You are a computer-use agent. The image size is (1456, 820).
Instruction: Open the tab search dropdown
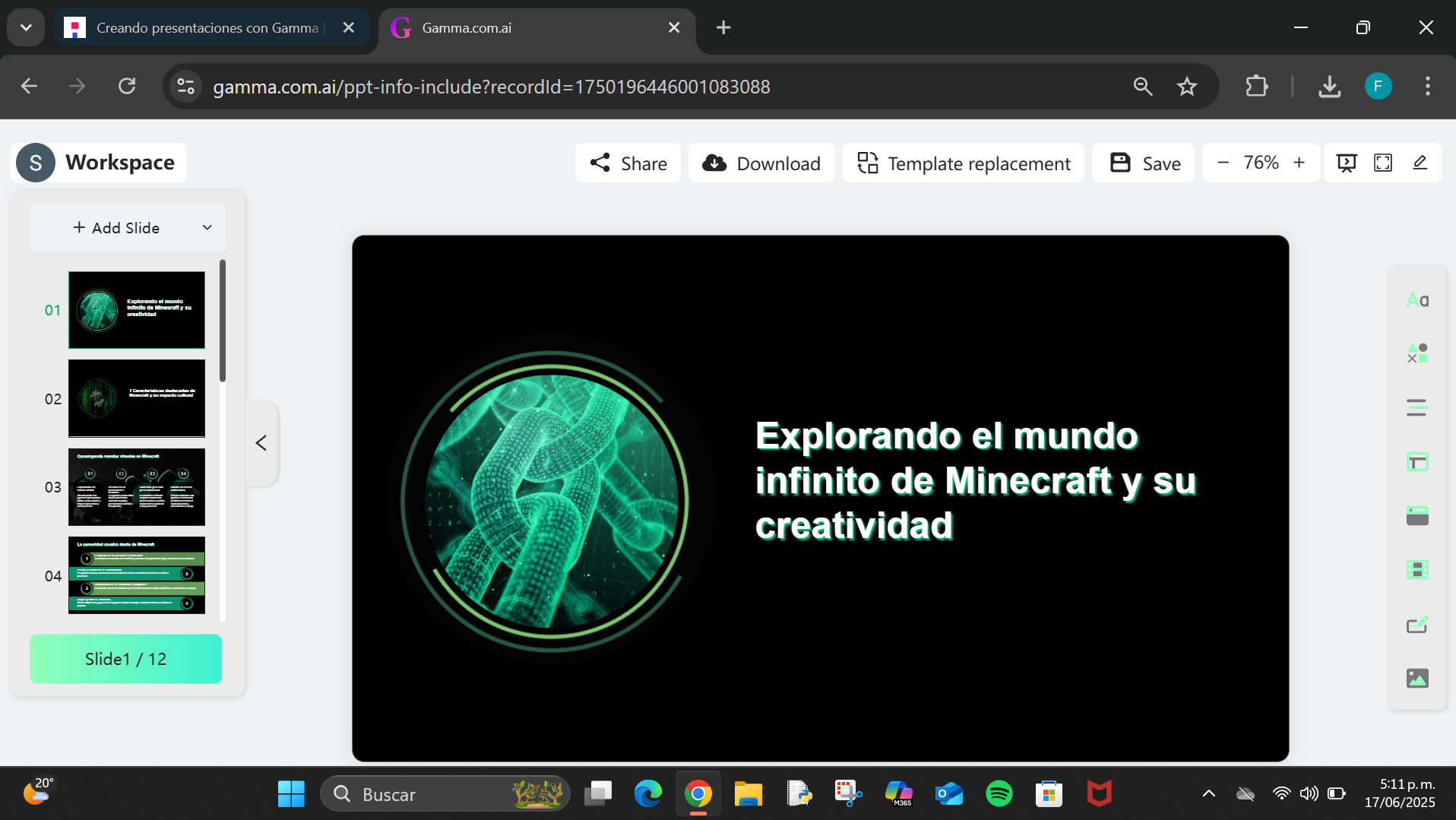[x=26, y=28]
